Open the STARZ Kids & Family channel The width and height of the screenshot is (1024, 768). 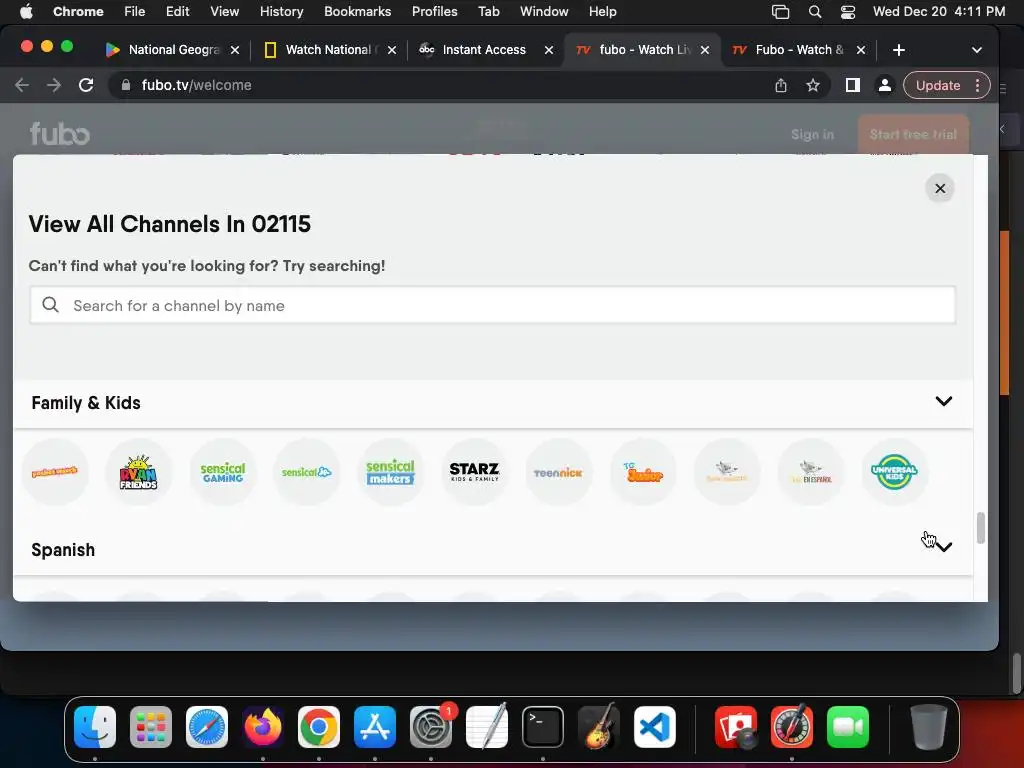(x=474, y=472)
